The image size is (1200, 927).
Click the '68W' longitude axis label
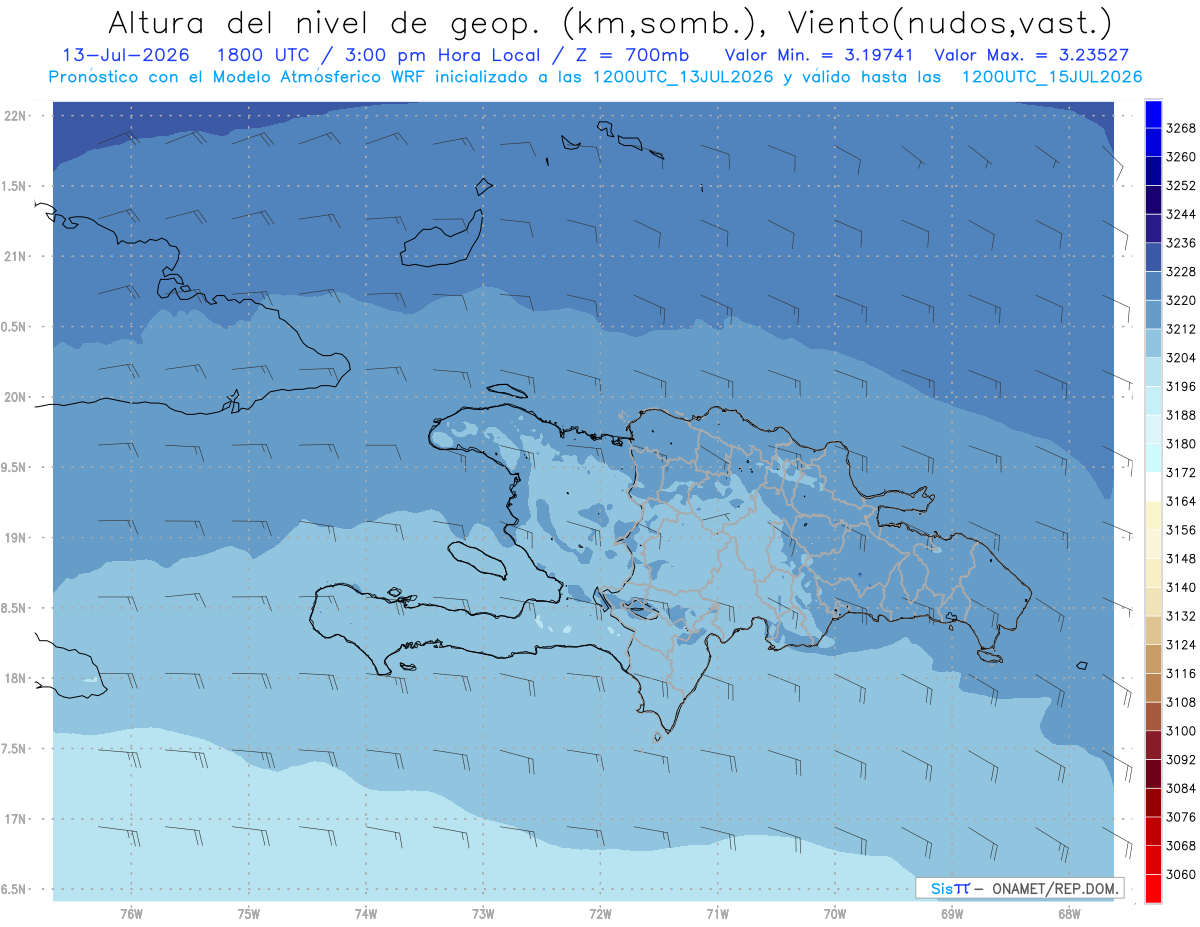pos(1069,914)
